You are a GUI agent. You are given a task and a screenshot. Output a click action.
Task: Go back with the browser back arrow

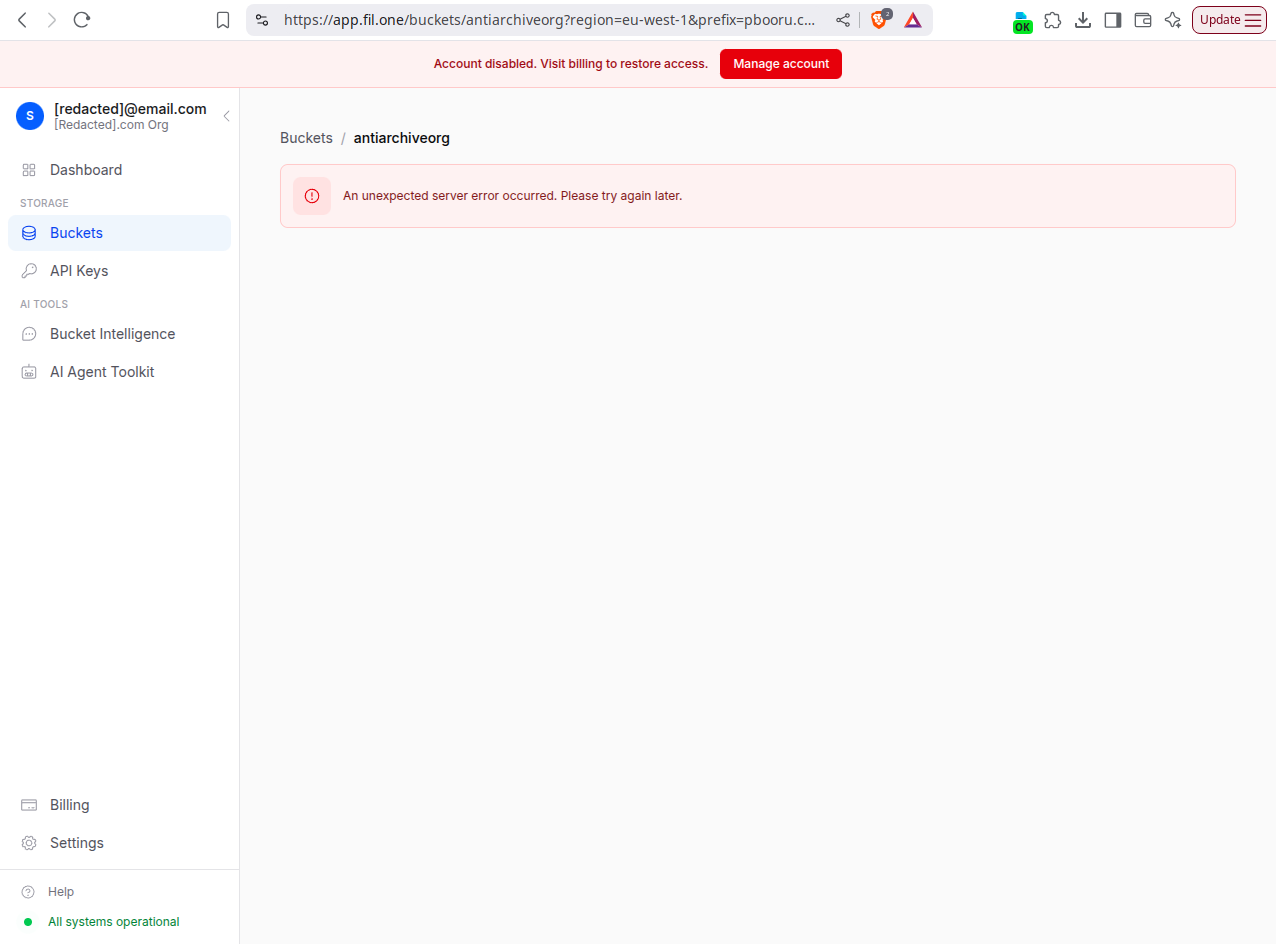23,20
